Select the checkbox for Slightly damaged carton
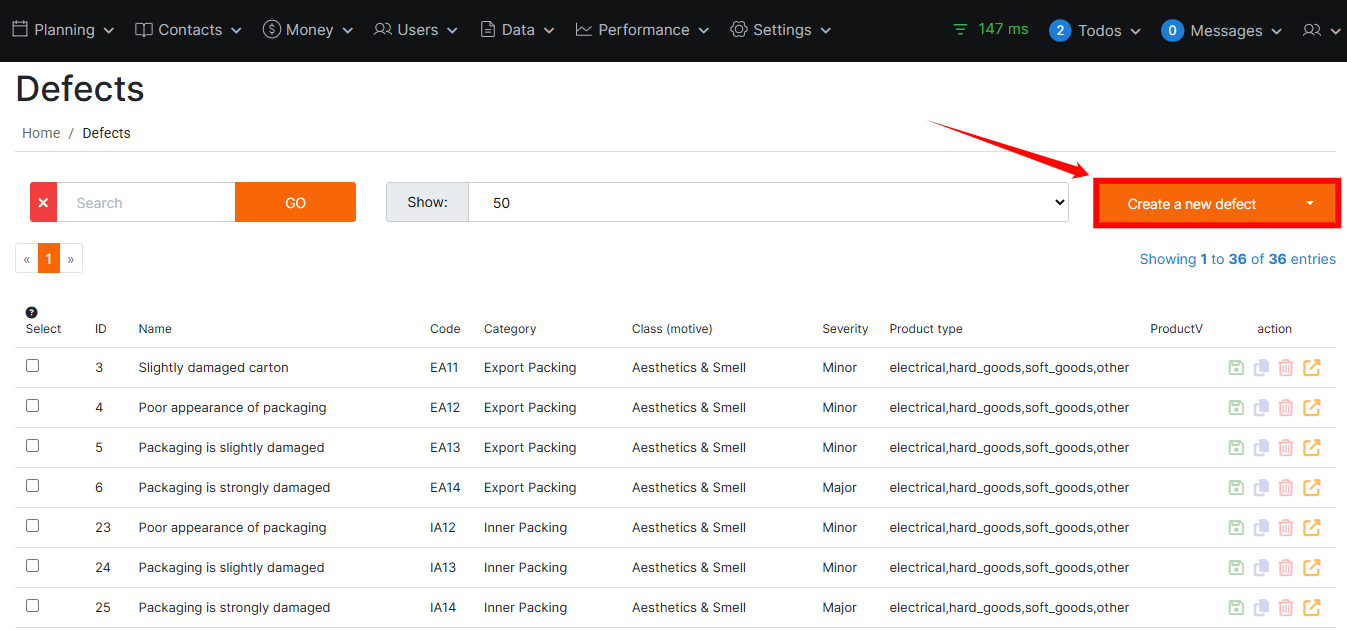Screen dimensions: 1347x630 tap(33, 366)
